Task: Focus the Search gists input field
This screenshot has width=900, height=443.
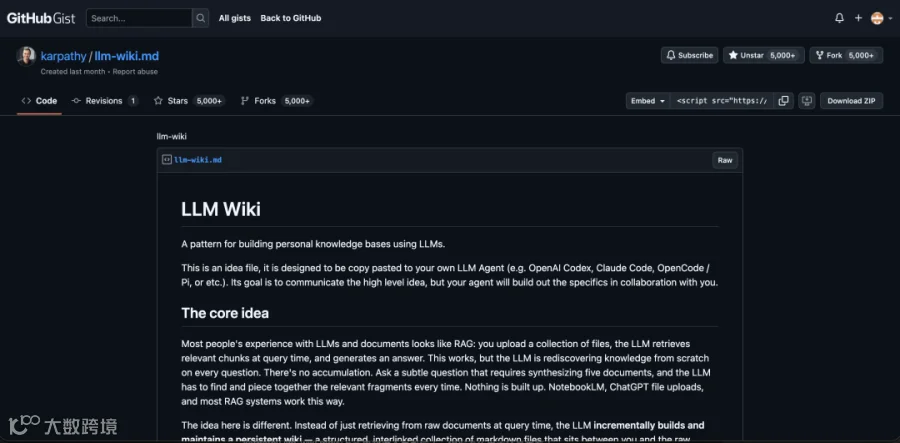Action: [139, 18]
